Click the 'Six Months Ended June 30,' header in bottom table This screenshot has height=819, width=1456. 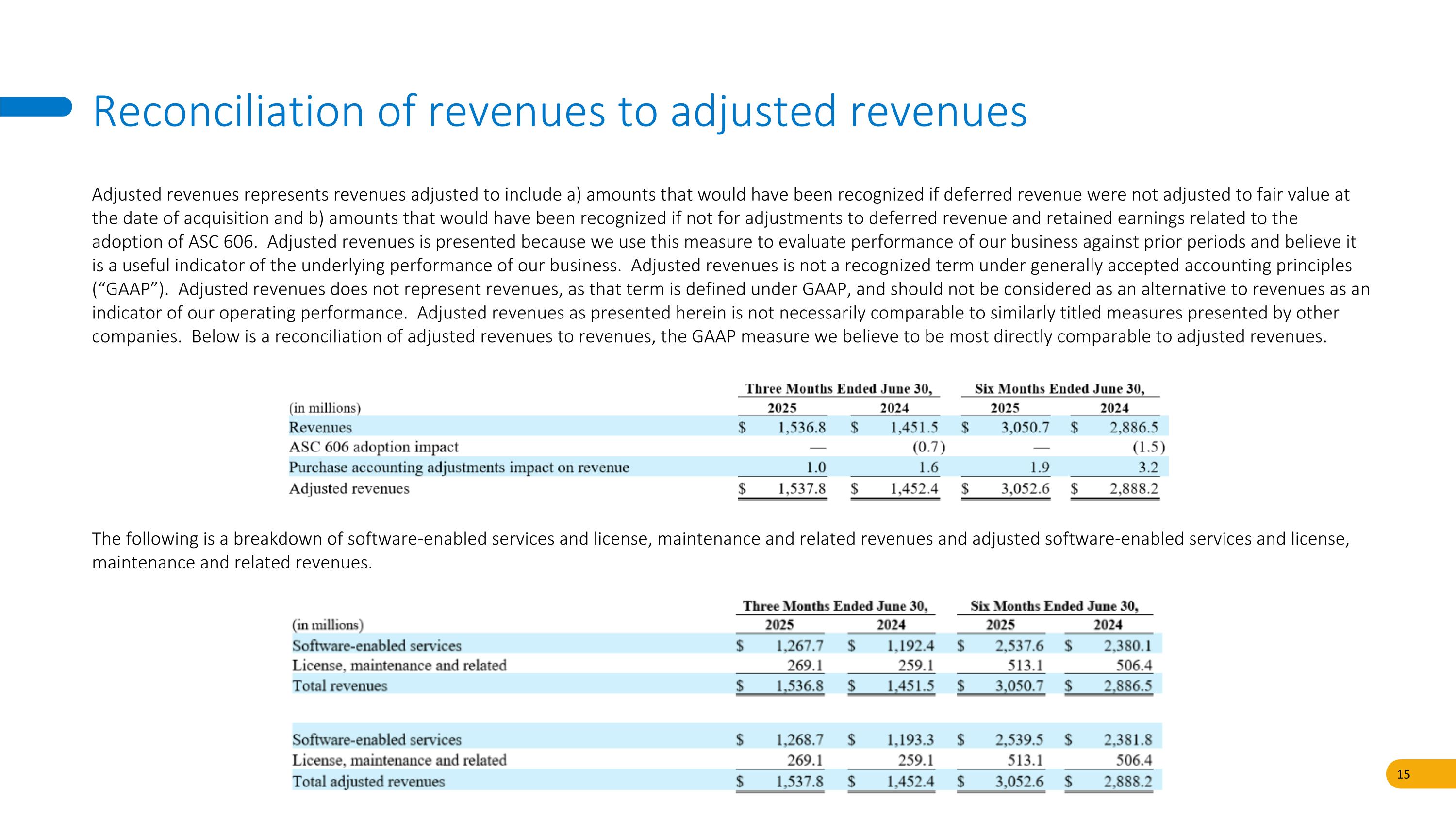point(1054,606)
